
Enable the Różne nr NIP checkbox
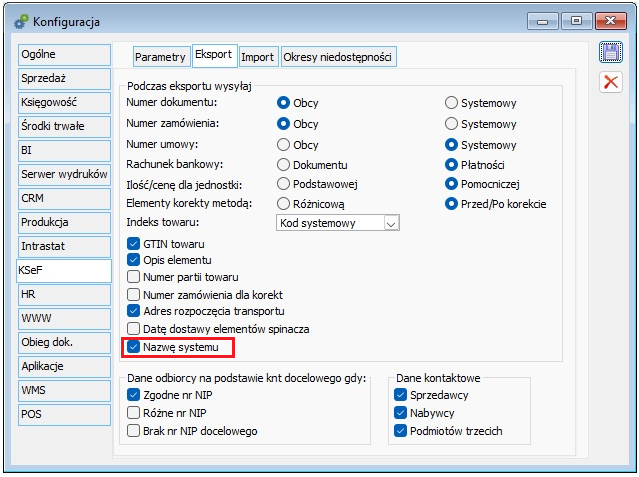pos(133,413)
